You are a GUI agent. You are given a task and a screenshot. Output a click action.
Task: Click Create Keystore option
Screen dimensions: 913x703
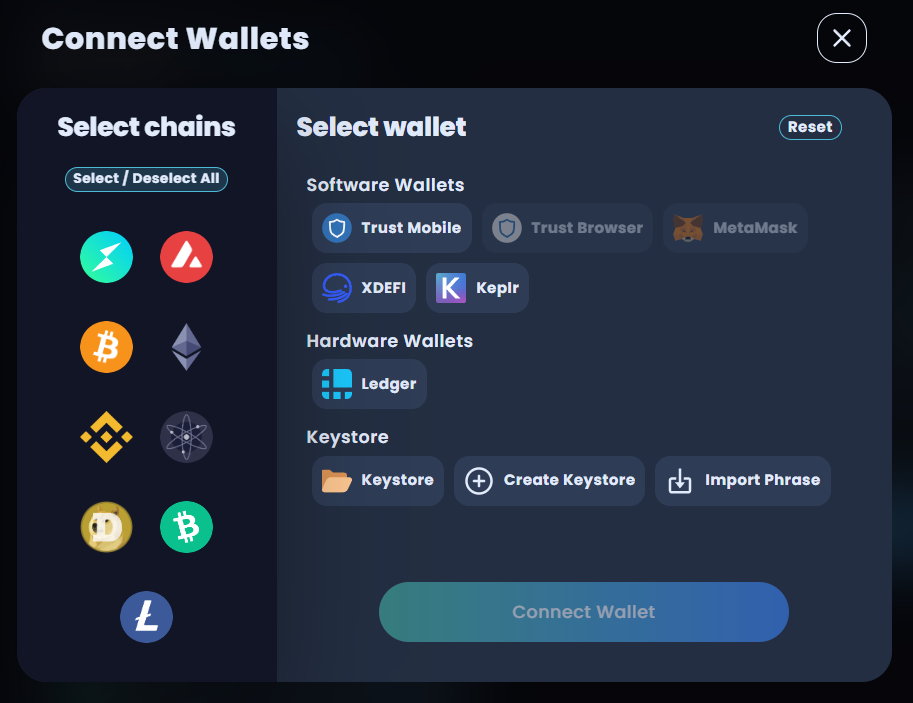point(550,481)
